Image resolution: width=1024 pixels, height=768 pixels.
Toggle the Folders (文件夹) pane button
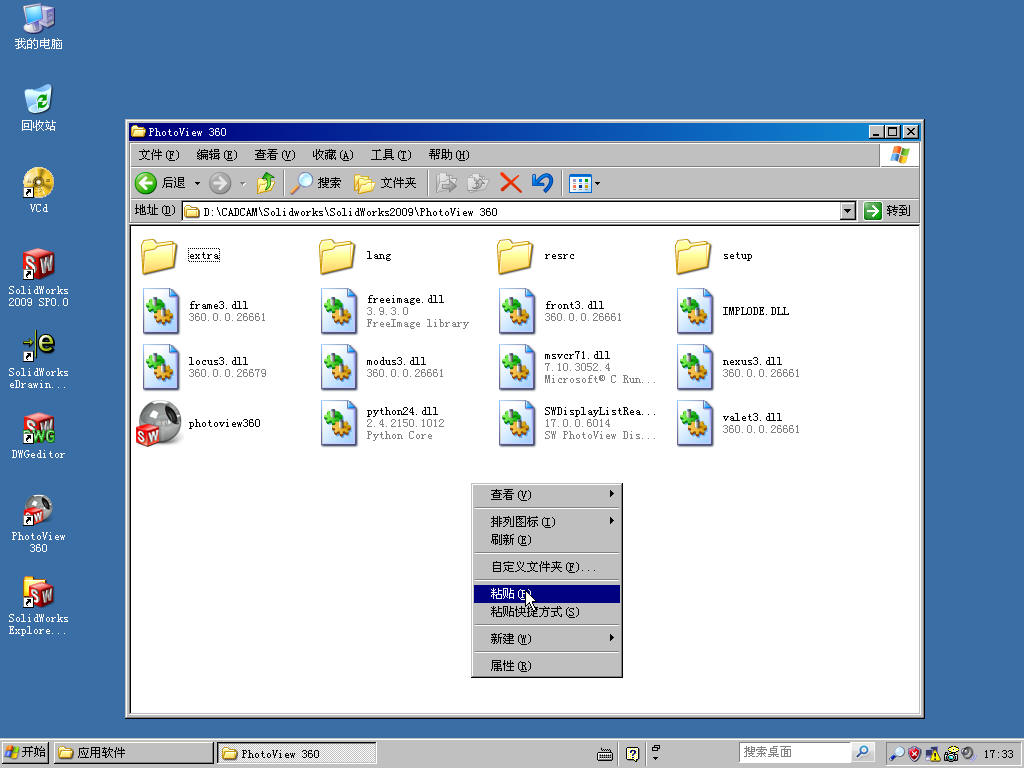(385, 183)
